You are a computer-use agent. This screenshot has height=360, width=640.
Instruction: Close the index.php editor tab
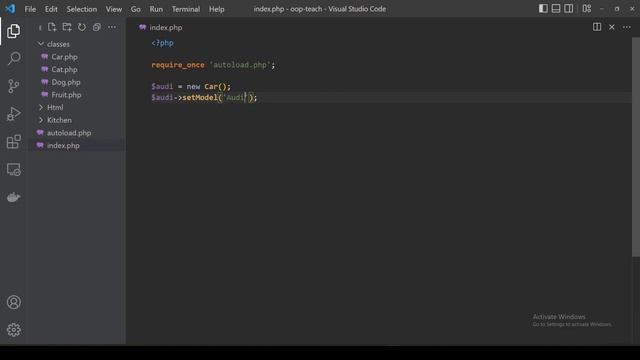(x=612, y=27)
